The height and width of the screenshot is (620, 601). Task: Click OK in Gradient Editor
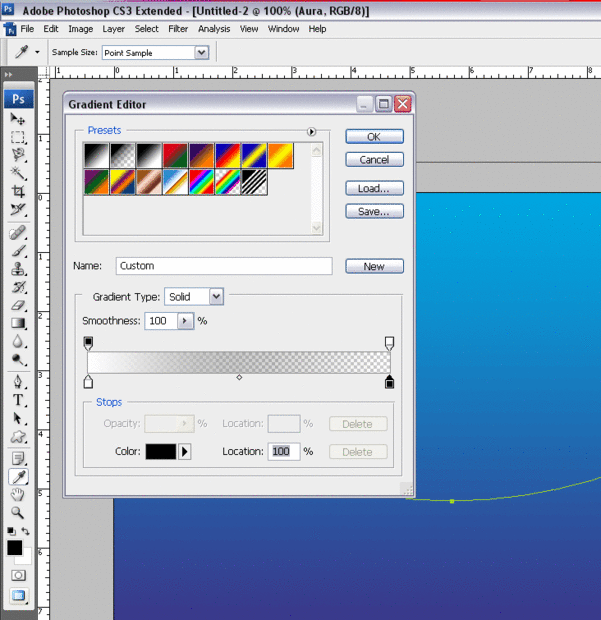click(374, 137)
